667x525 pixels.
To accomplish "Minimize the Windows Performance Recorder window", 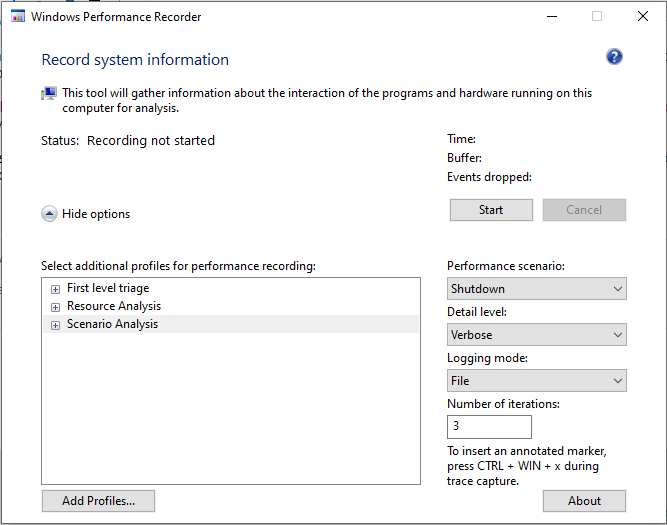I will [552, 17].
